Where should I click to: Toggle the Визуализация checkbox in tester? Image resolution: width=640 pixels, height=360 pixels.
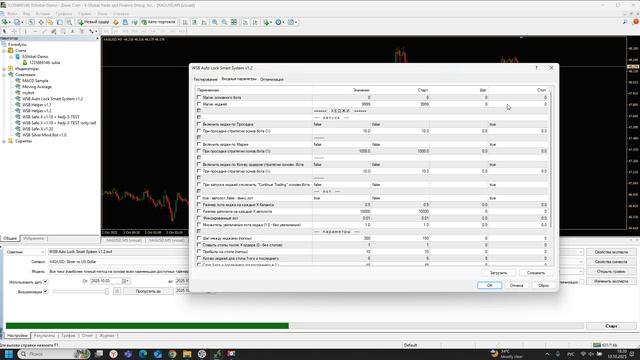pos(46,291)
